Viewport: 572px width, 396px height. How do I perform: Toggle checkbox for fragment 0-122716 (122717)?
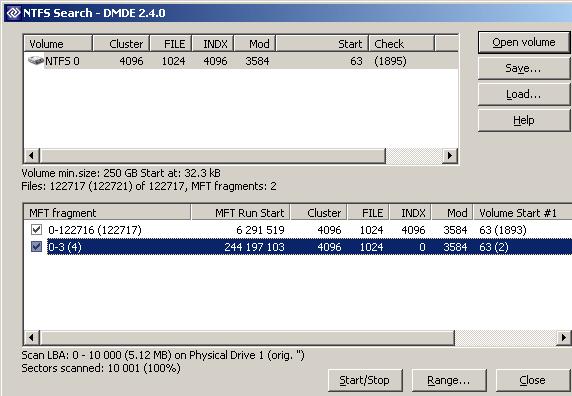[x=36, y=230]
